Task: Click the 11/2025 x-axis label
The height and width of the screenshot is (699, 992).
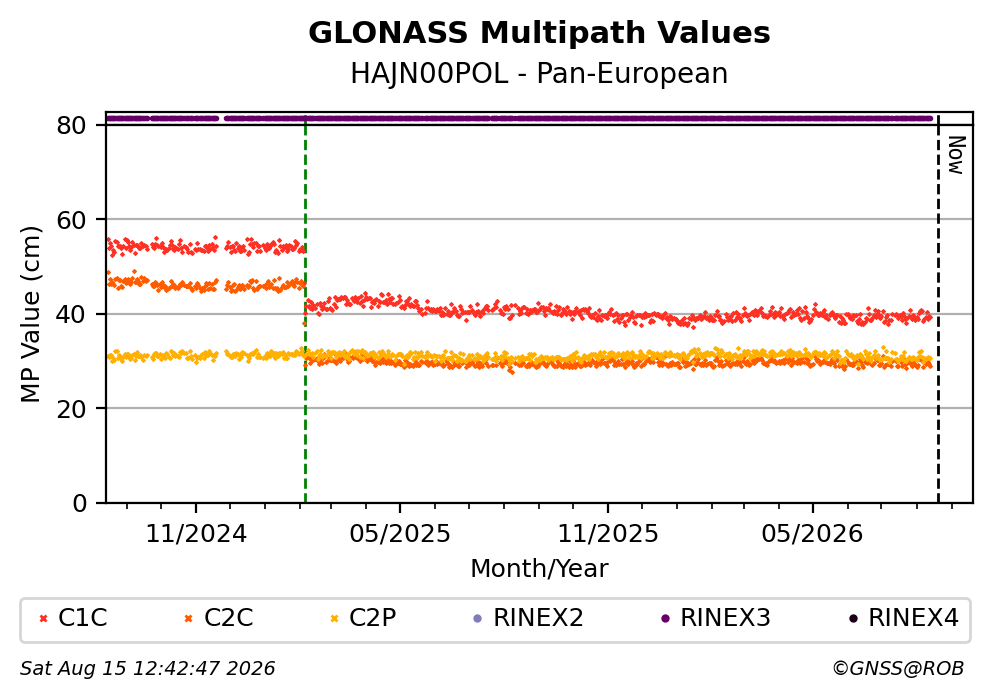Action: 608,535
